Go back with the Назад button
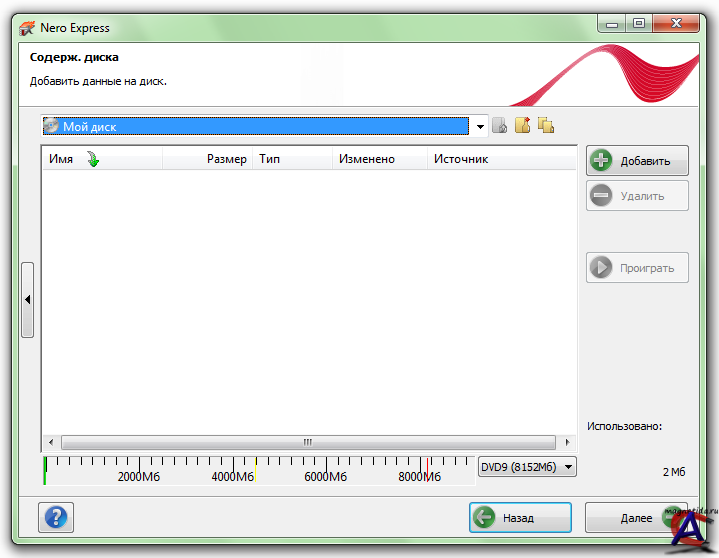This screenshot has height=558, width=719. (x=519, y=518)
